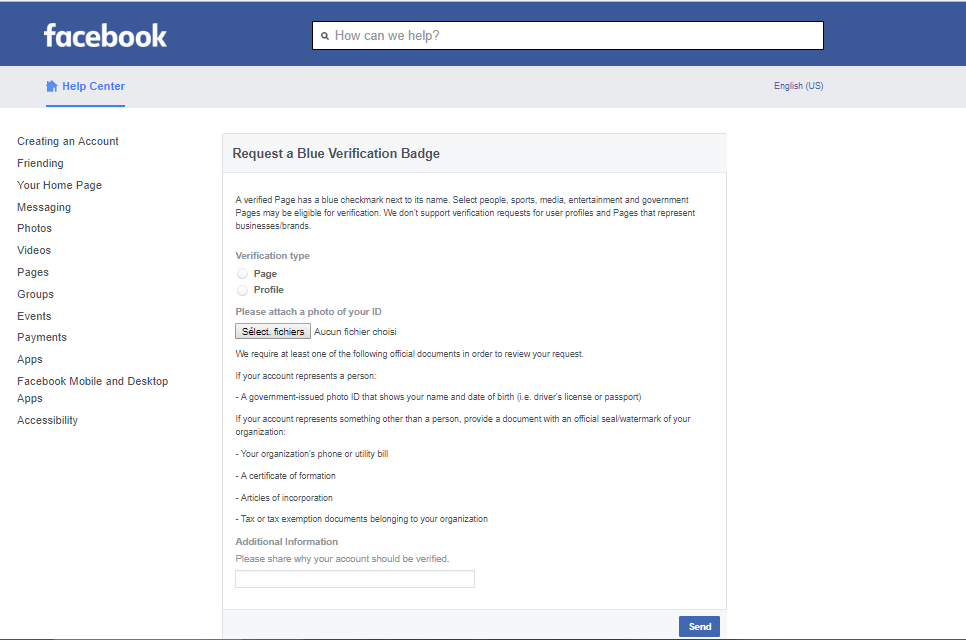Screen dimensions: 966x640
Task: Open the Messaging help topic
Action: [44, 207]
